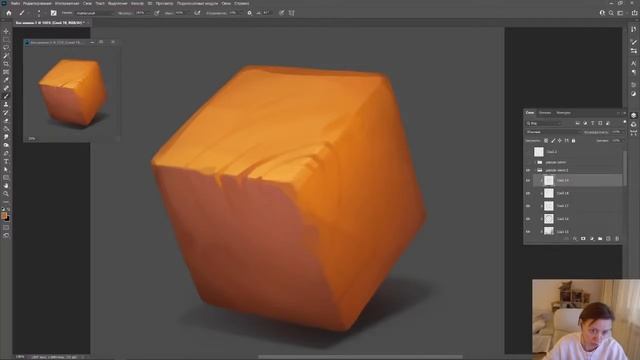
Task: Select the Clone Stamp tool
Action: click(x=6, y=104)
